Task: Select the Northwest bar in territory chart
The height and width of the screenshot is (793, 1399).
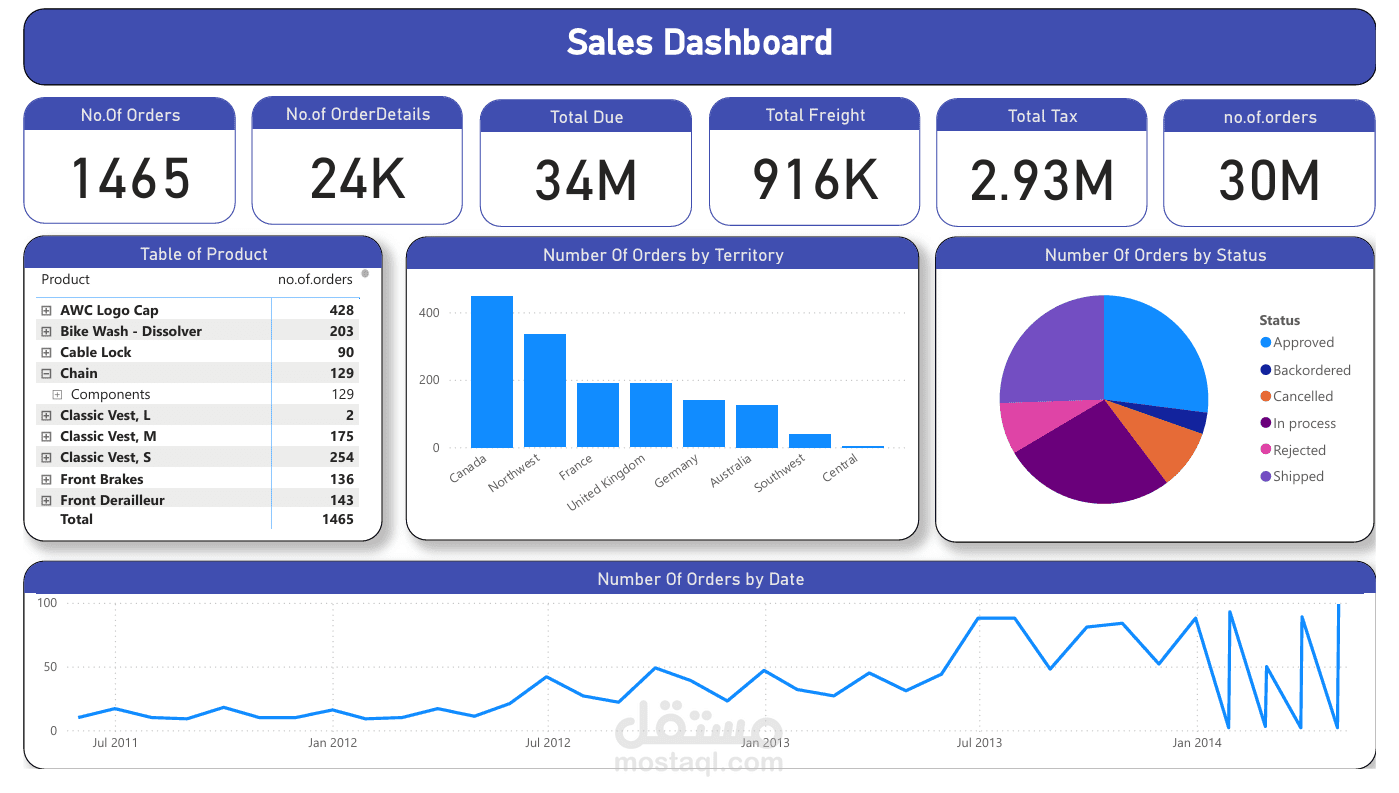Action: click(x=545, y=391)
